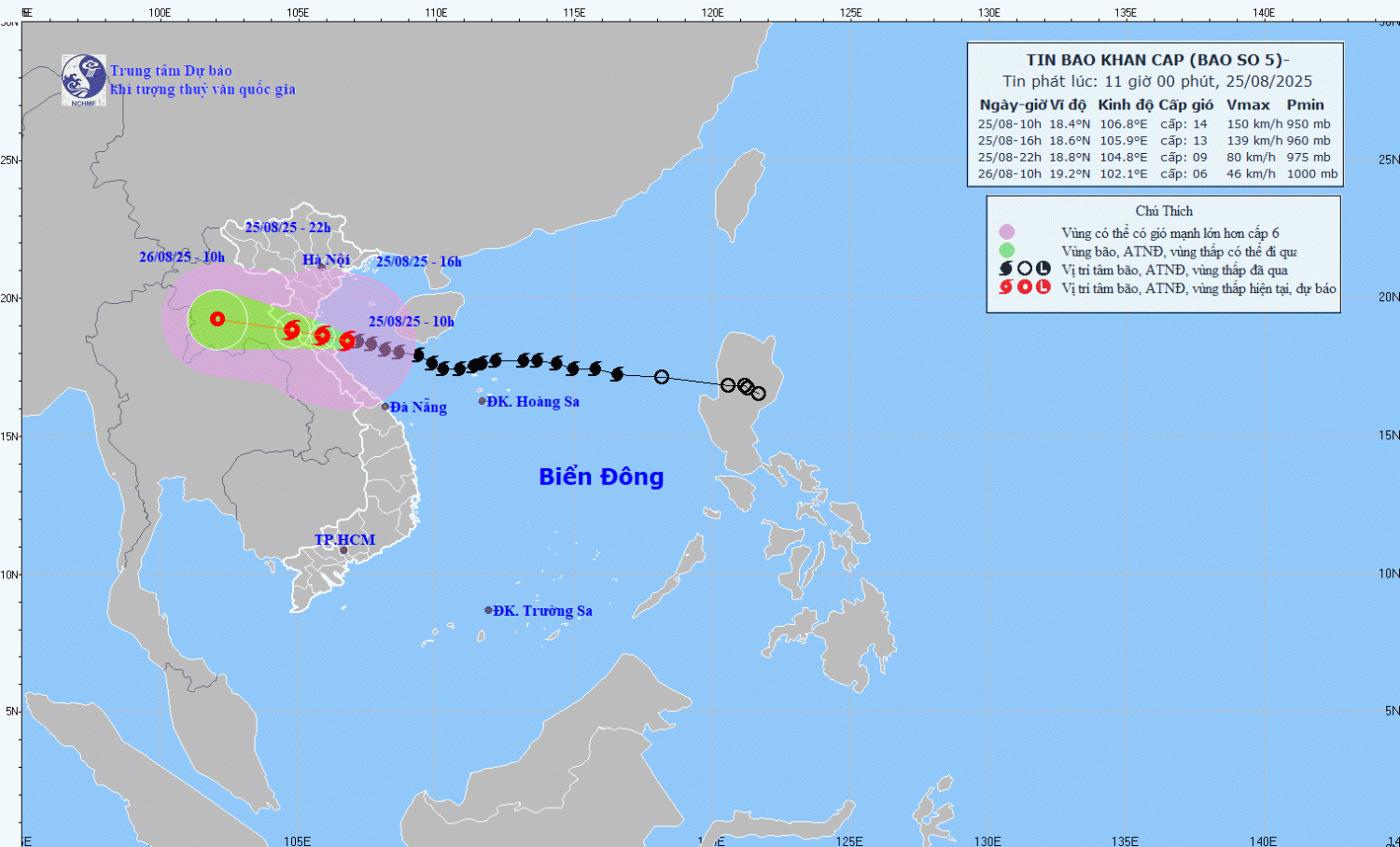Screen dimensions: 1400x847
Task: Click the red storm symbol in the legend
Action: [x=1005, y=287]
